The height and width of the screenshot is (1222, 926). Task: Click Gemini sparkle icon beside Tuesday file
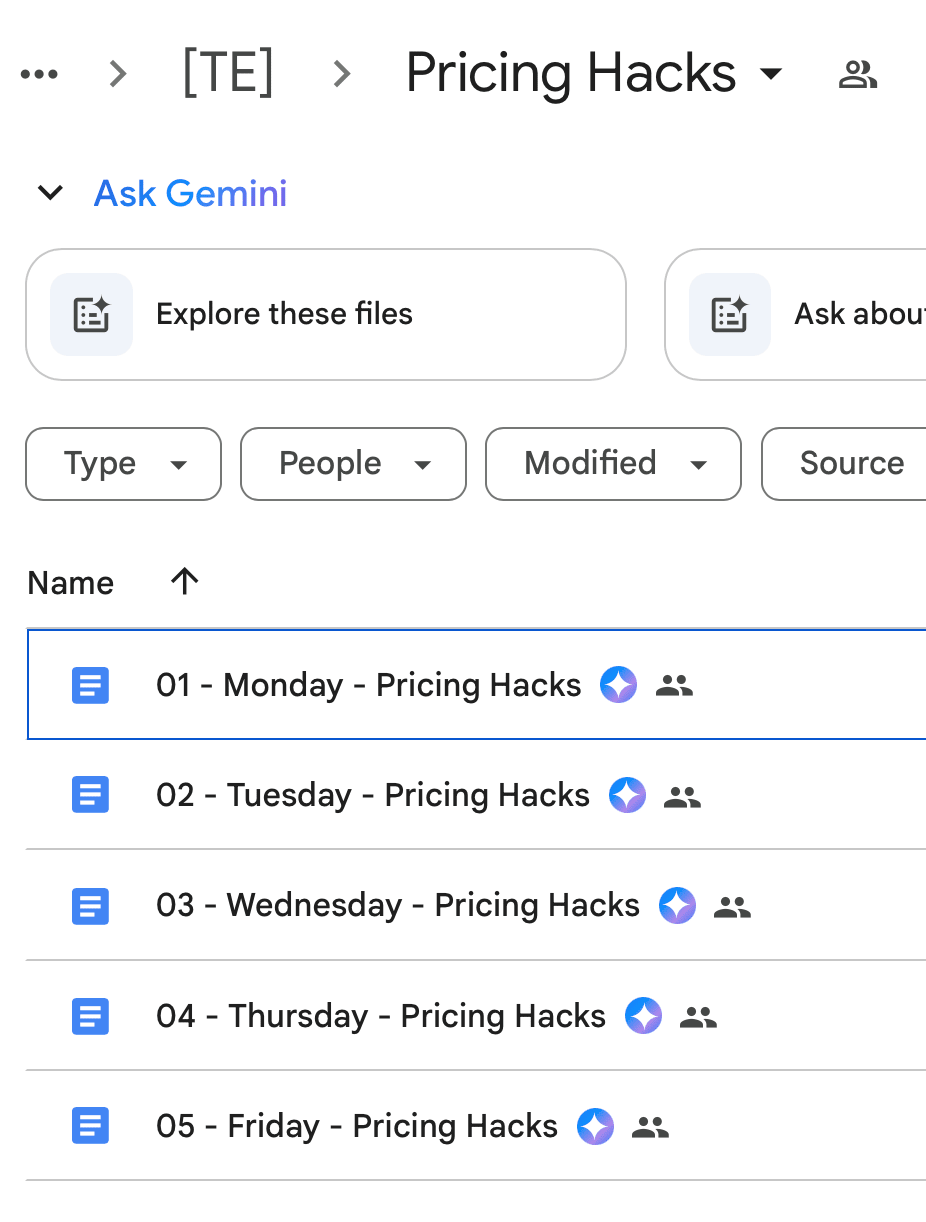point(627,796)
